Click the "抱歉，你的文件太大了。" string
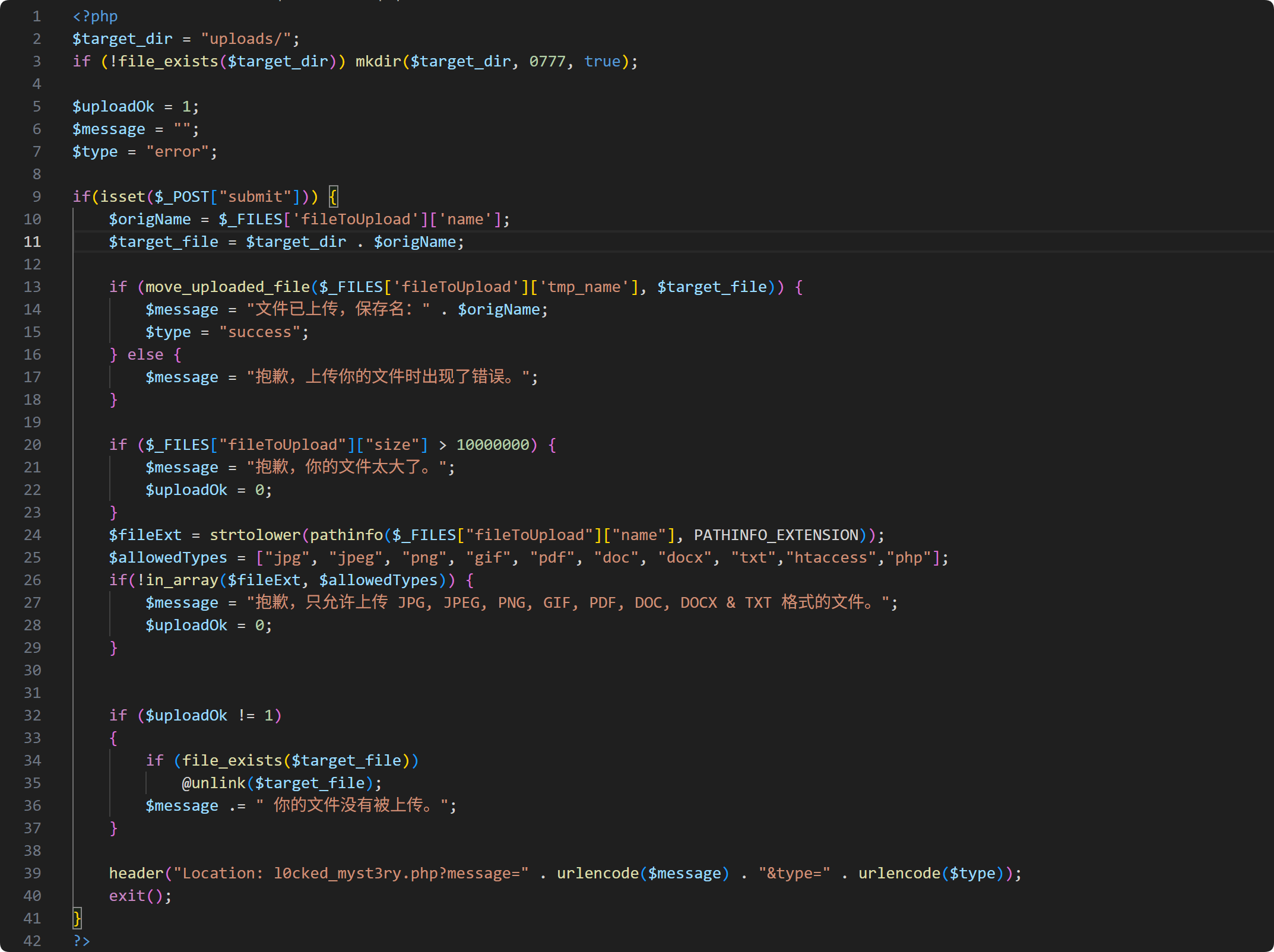This screenshot has height=952, width=1274. (347, 468)
